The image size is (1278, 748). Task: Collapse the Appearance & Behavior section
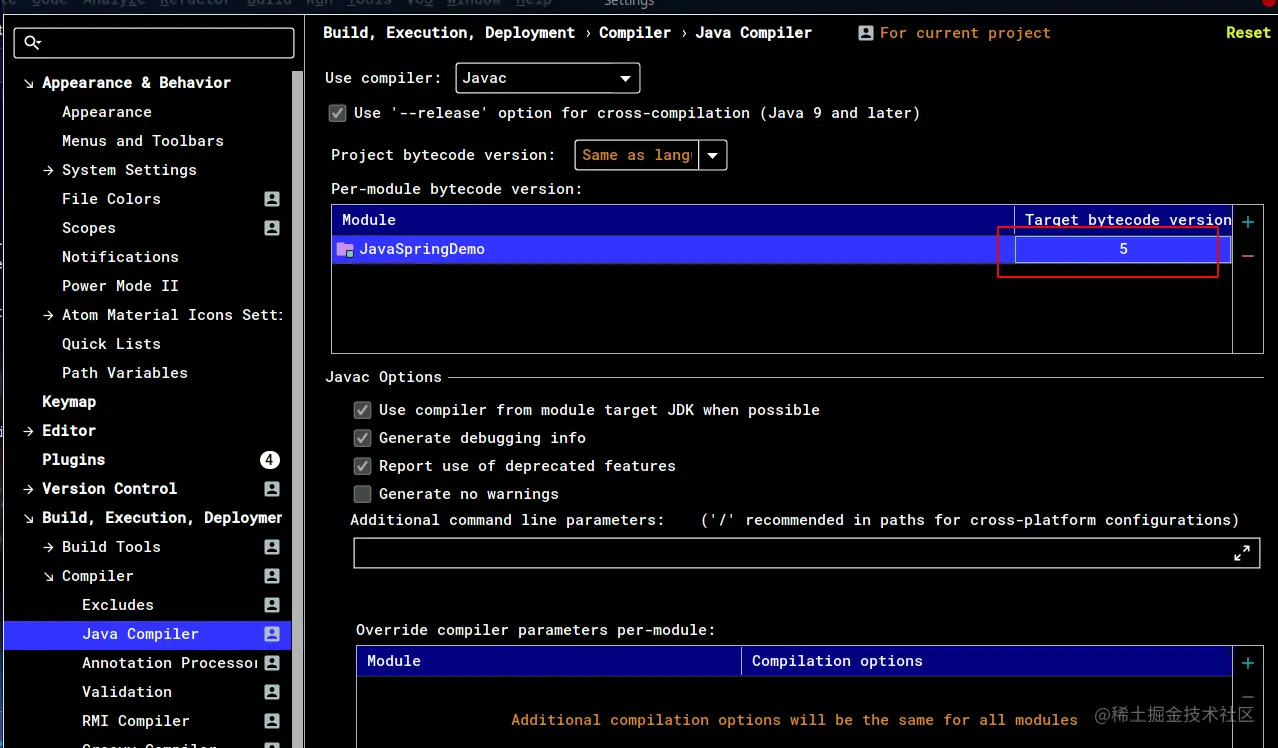pos(28,83)
